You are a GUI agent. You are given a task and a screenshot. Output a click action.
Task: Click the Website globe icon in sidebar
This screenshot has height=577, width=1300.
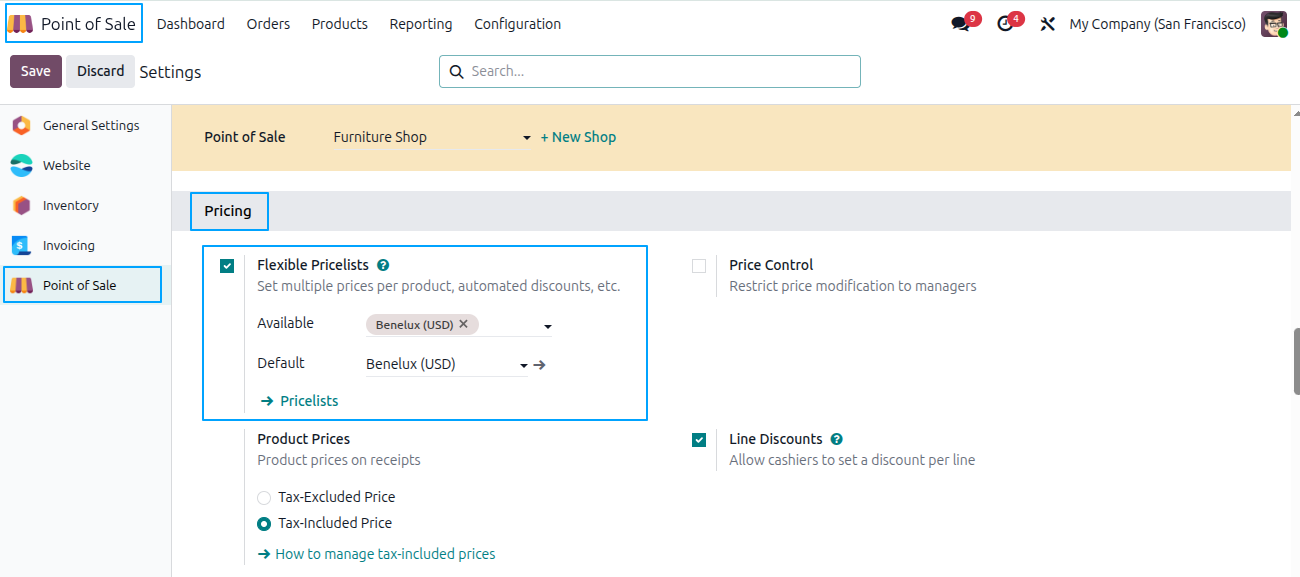21,166
